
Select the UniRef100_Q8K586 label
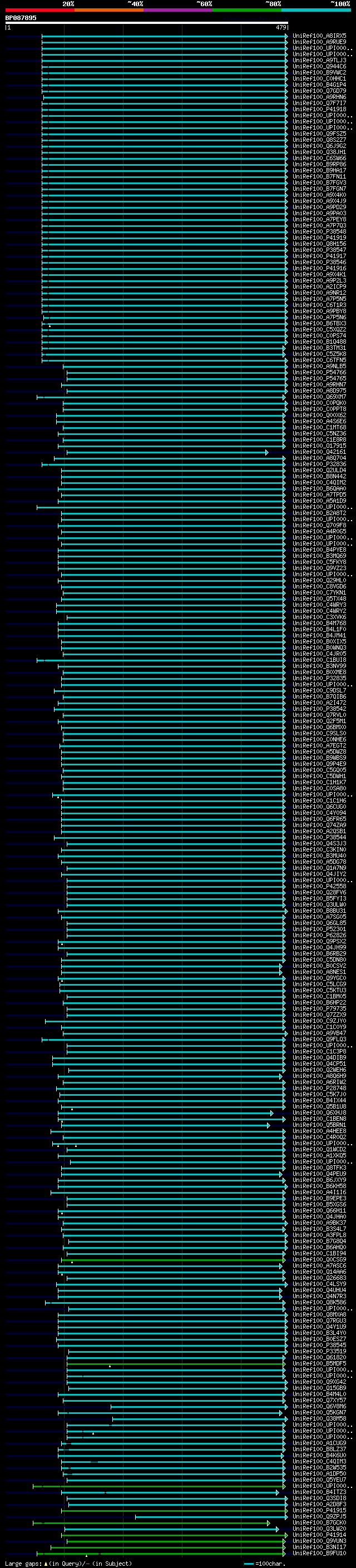[319, 1303]
